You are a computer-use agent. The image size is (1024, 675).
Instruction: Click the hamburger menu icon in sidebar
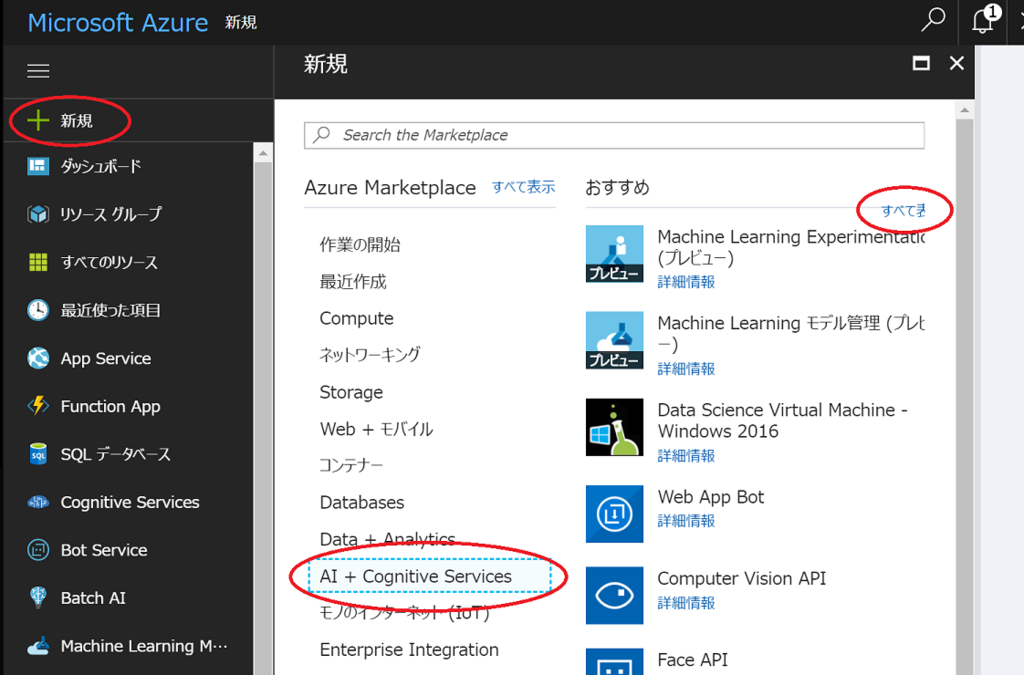[38, 71]
